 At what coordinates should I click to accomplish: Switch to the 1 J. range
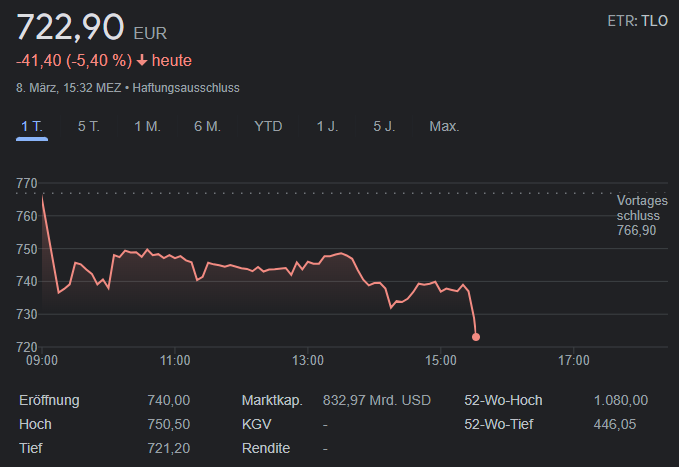(x=327, y=126)
